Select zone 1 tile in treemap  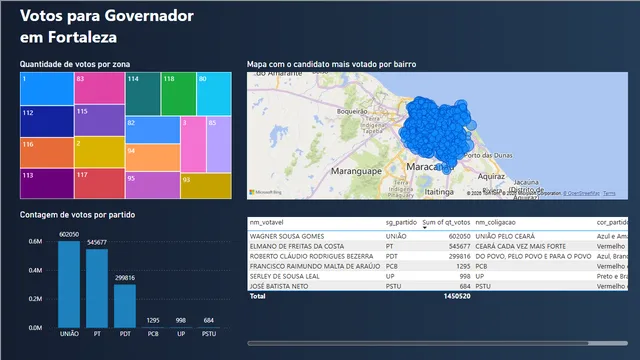[x=47, y=89]
